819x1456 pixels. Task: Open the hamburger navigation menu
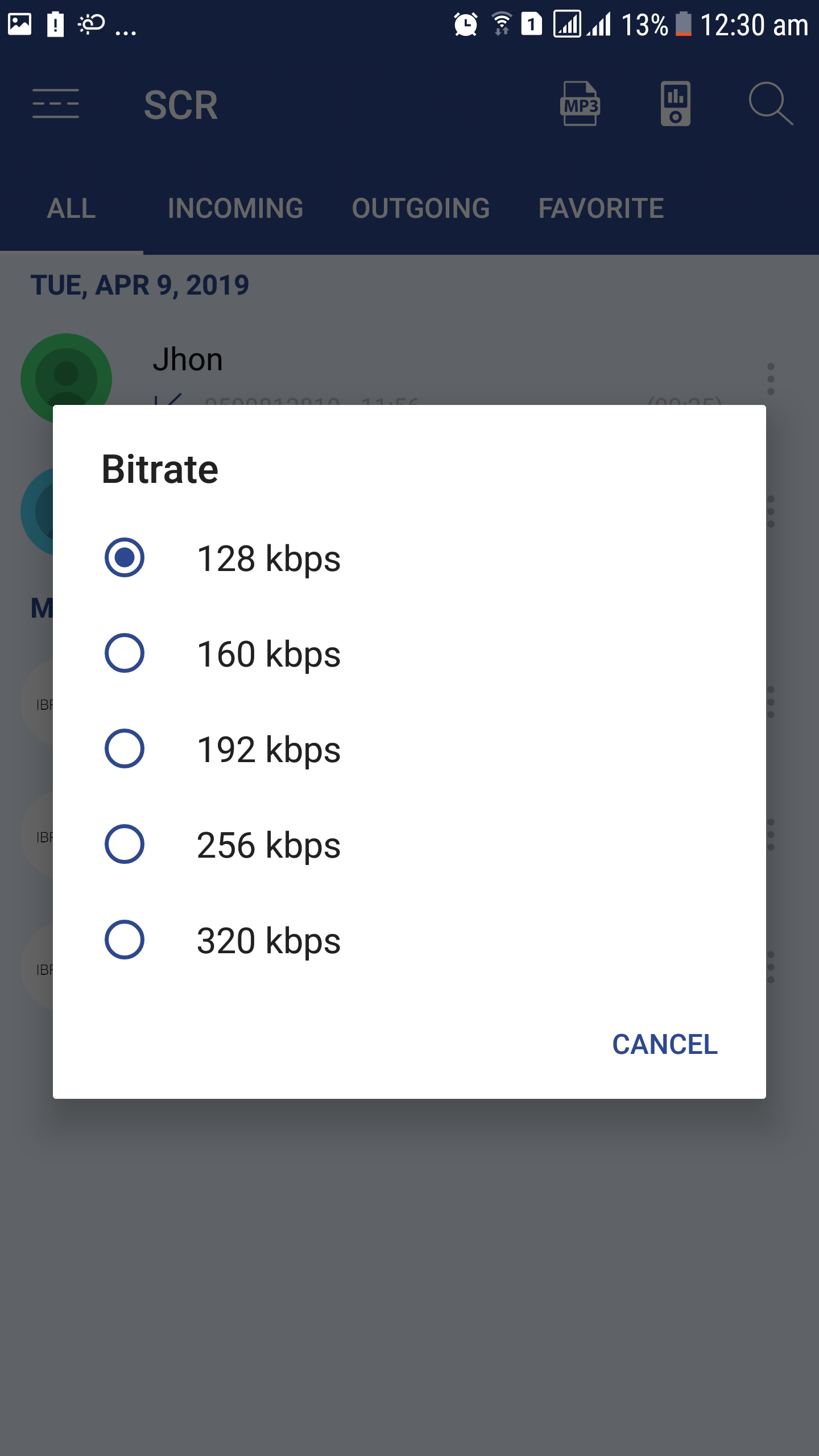56,104
